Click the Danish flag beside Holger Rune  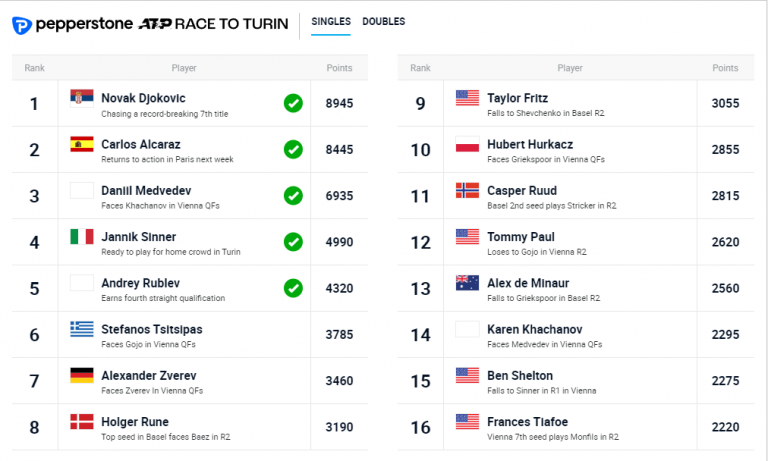click(x=82, y=421)
